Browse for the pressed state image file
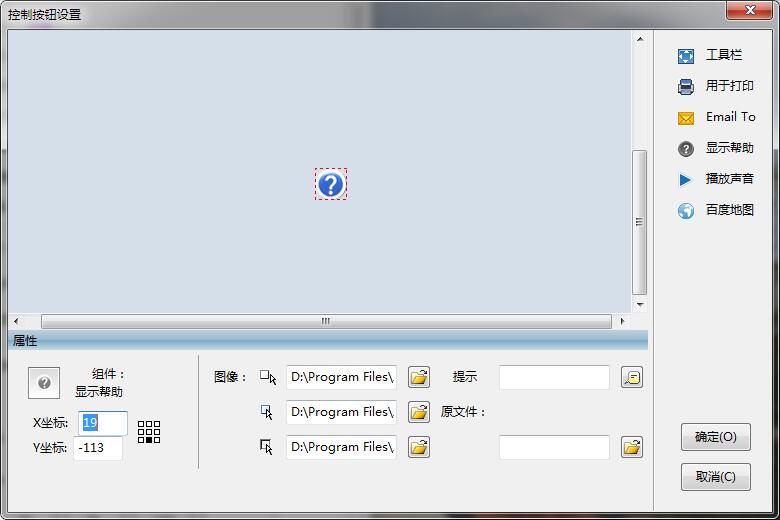The image size is (780, 520). 419,447
